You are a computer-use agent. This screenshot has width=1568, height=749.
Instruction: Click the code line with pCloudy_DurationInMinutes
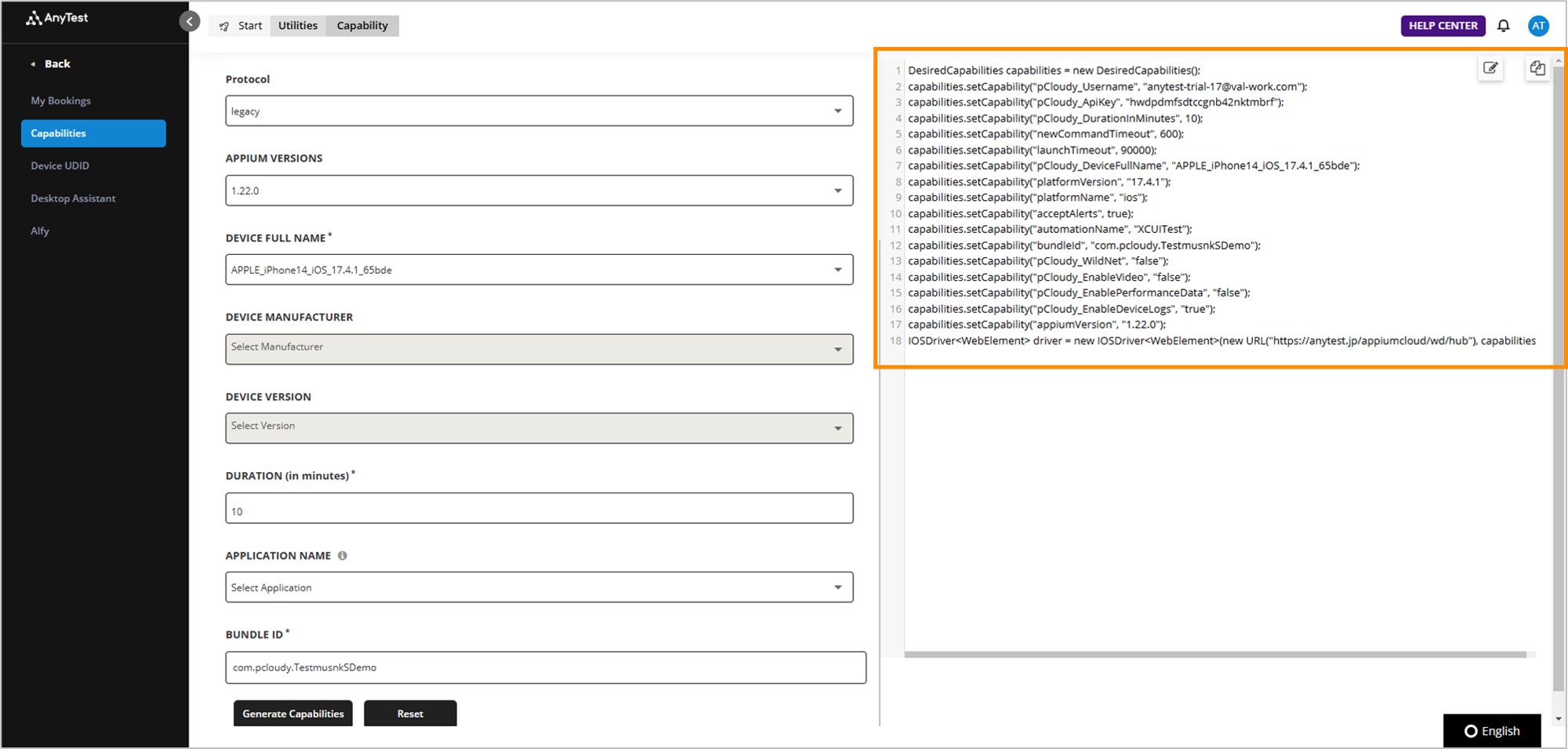[x=1055, y=118]
